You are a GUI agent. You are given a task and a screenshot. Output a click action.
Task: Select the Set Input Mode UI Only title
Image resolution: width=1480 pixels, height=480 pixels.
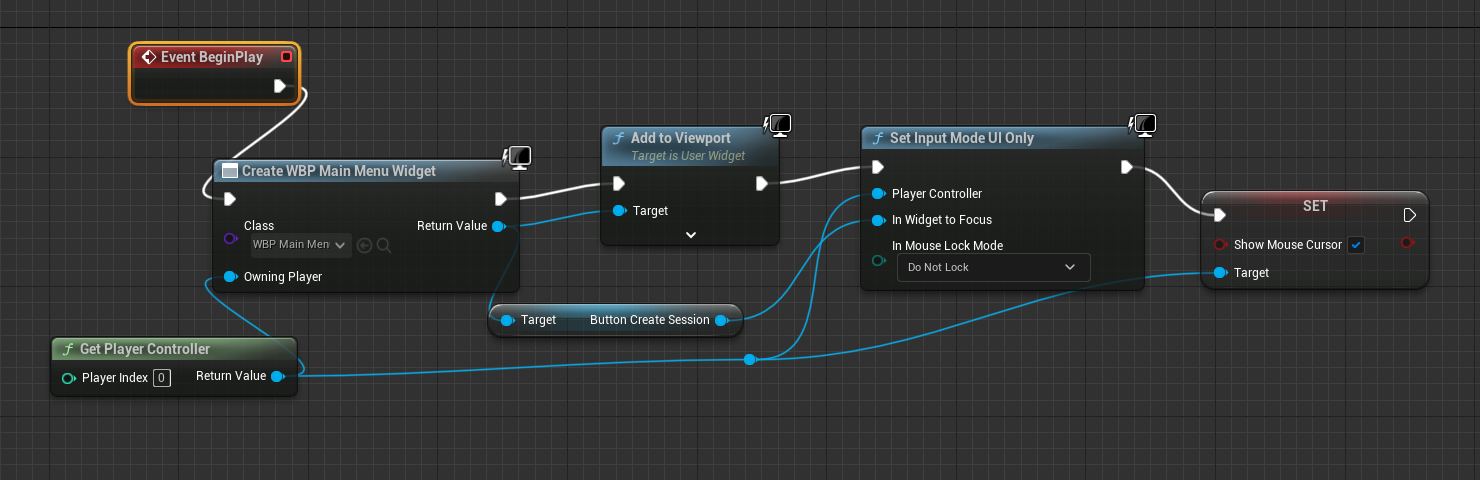click(962, 138)
